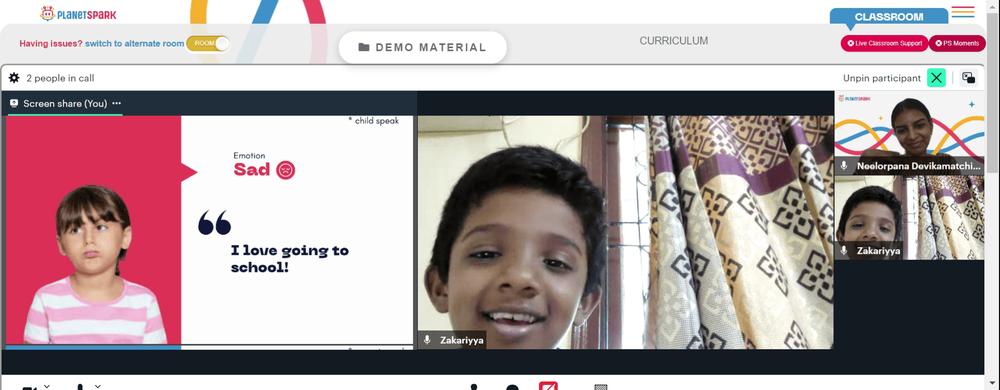Open screen share options (three dots)
The height and width of the screenshot is (390, 1000).
[x=117, y=103]
